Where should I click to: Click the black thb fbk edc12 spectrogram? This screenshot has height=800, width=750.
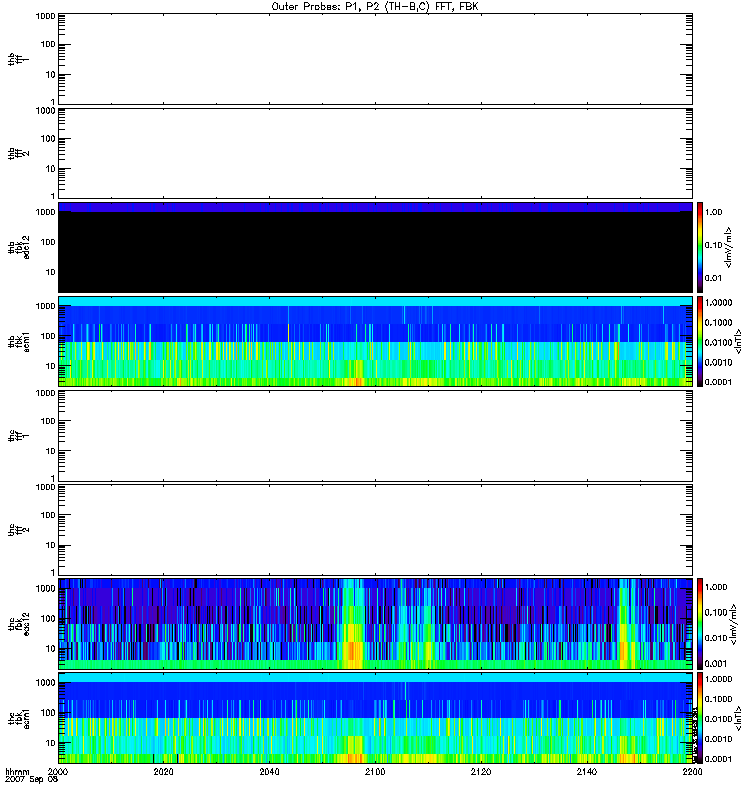click(x=376, y=247)
